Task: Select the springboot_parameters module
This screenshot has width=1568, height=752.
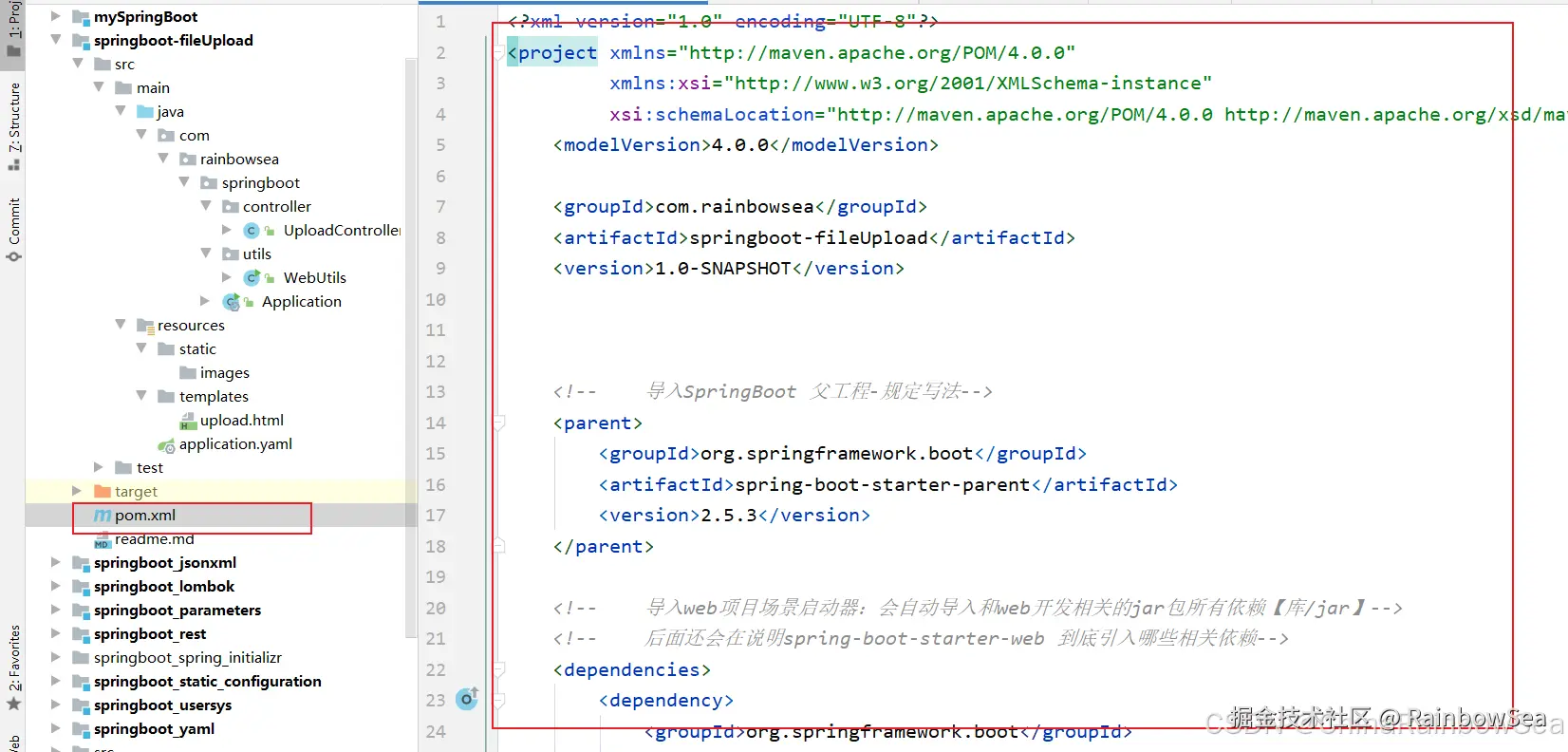Action: pos(177,610)
